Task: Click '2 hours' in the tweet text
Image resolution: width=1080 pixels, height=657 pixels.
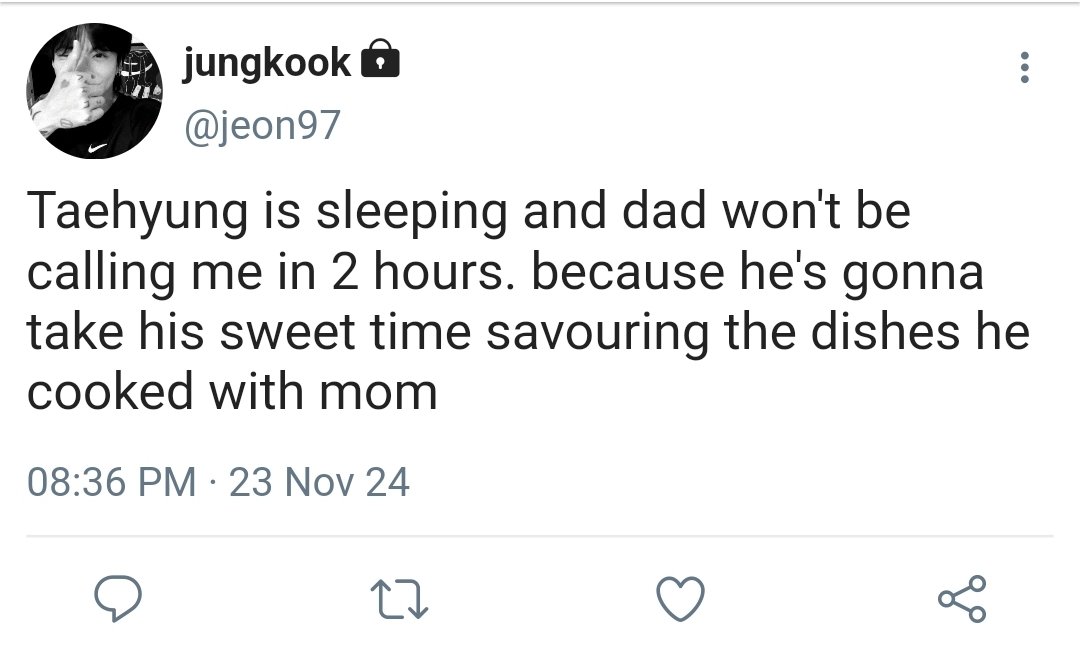Action: coord(417,271)
